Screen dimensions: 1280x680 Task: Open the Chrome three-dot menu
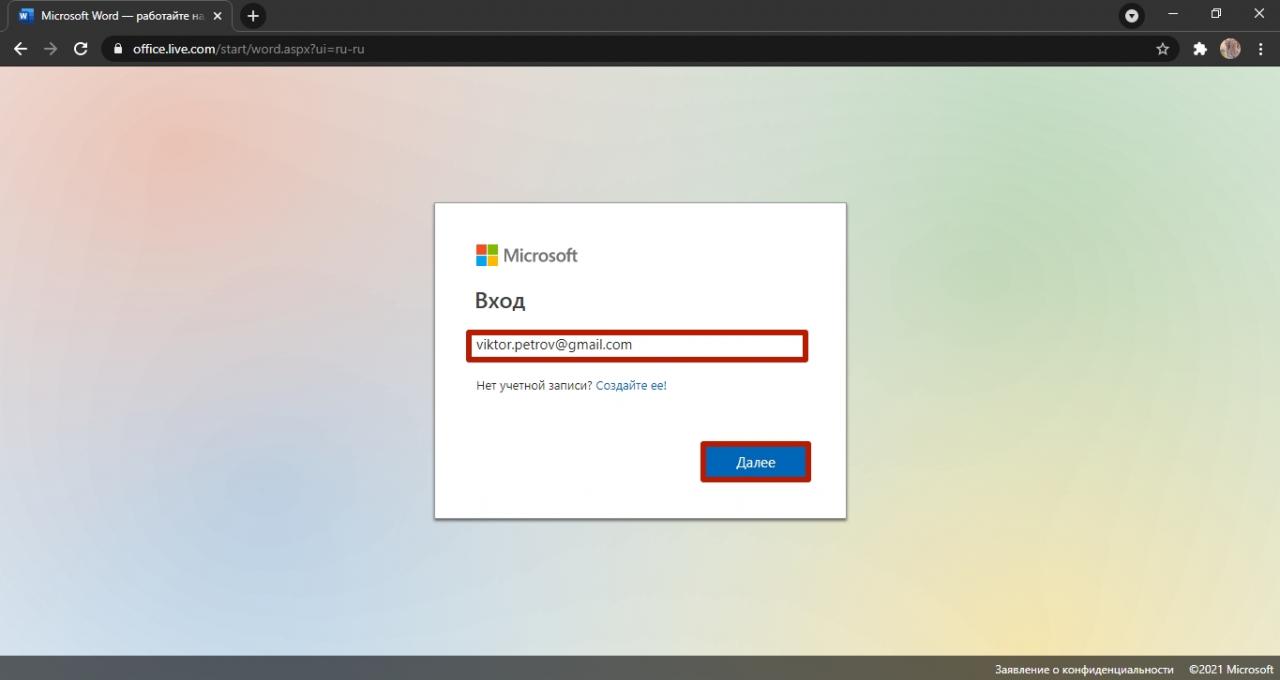[x=1261, y=49]
